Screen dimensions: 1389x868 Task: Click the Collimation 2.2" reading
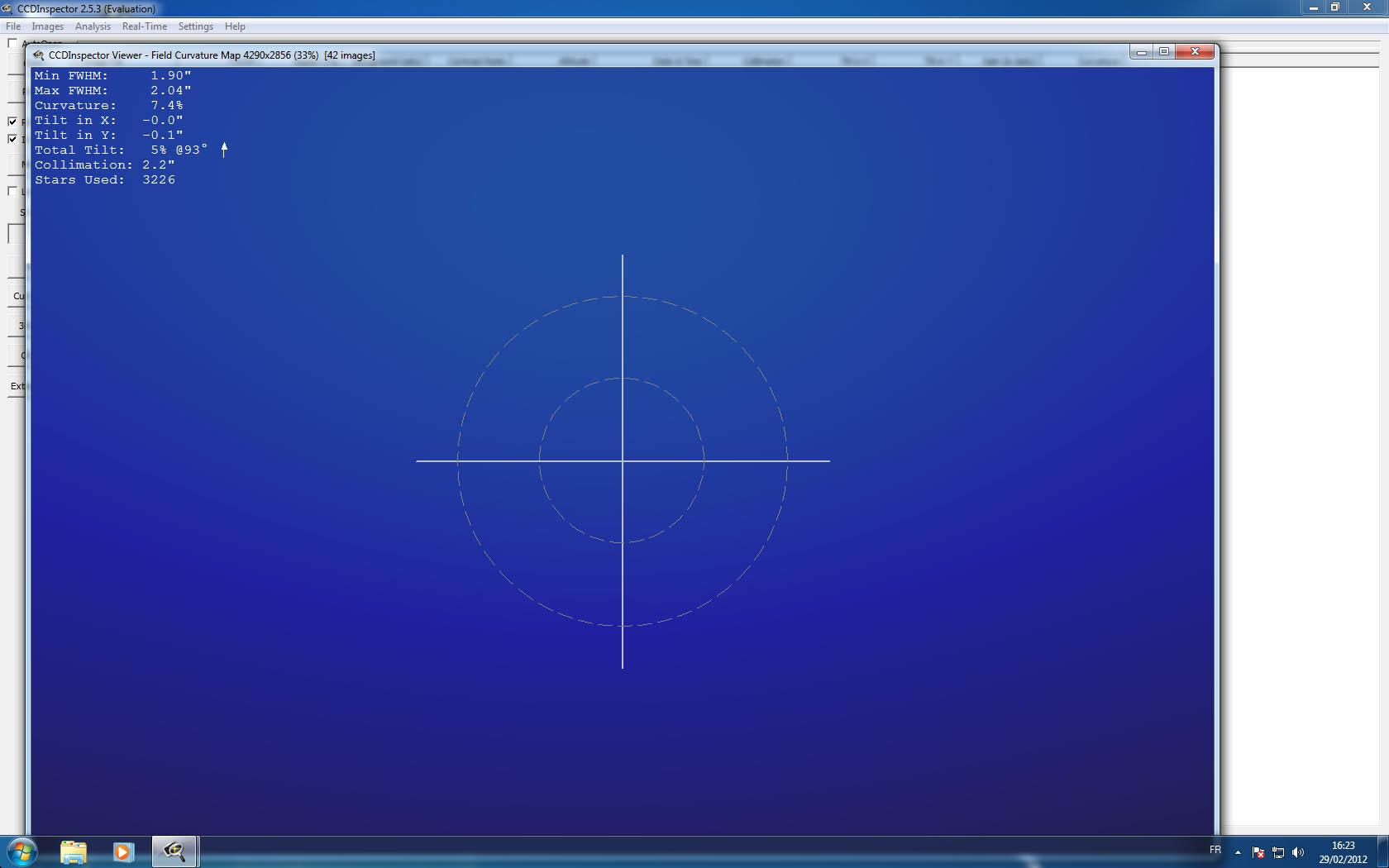click(x=104, y=165)
